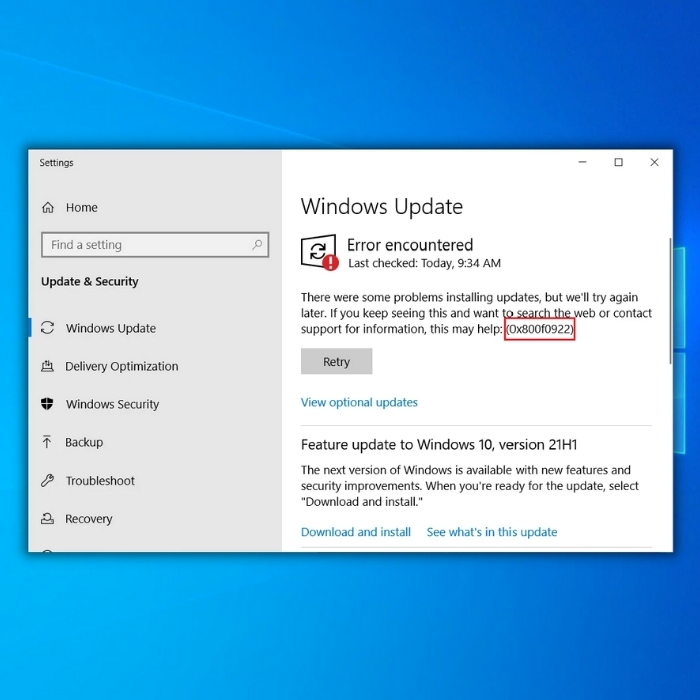Go to Windows Security section
Screen dimensions: 700x700
coord(112,404)
